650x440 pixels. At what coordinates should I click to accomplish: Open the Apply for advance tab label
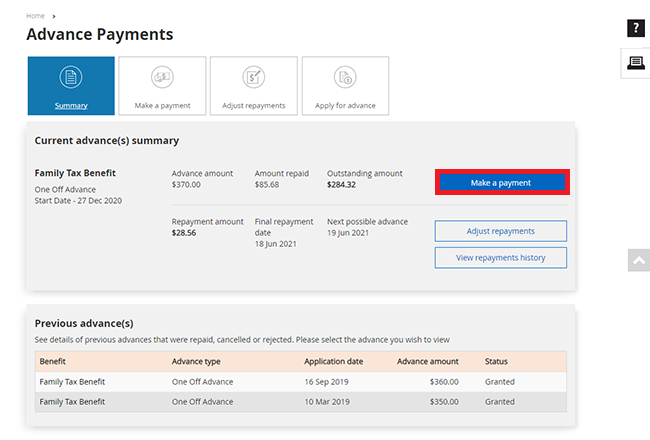[x=345, y=105]
